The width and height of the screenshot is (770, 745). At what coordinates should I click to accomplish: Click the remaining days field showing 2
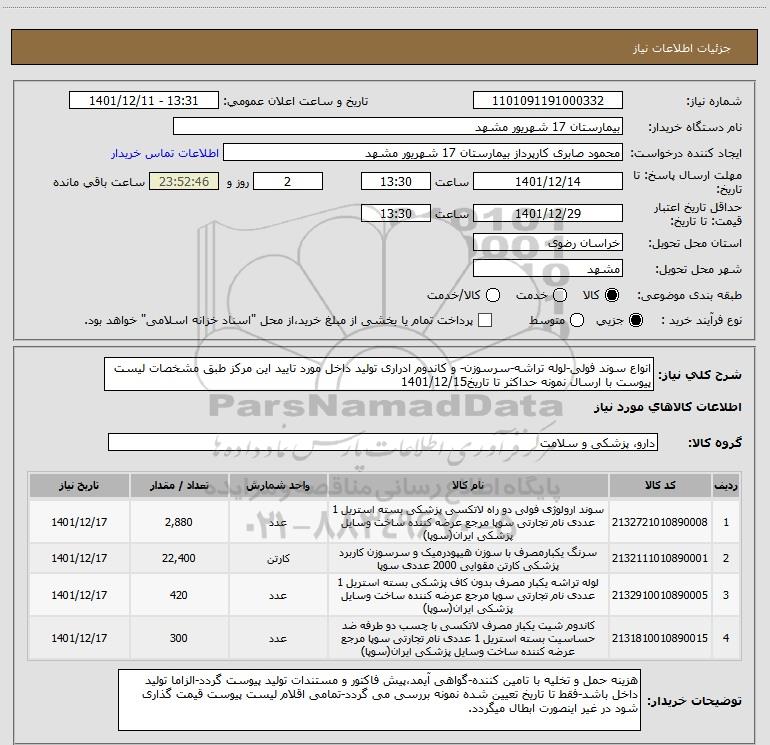[x=288, y=181]
